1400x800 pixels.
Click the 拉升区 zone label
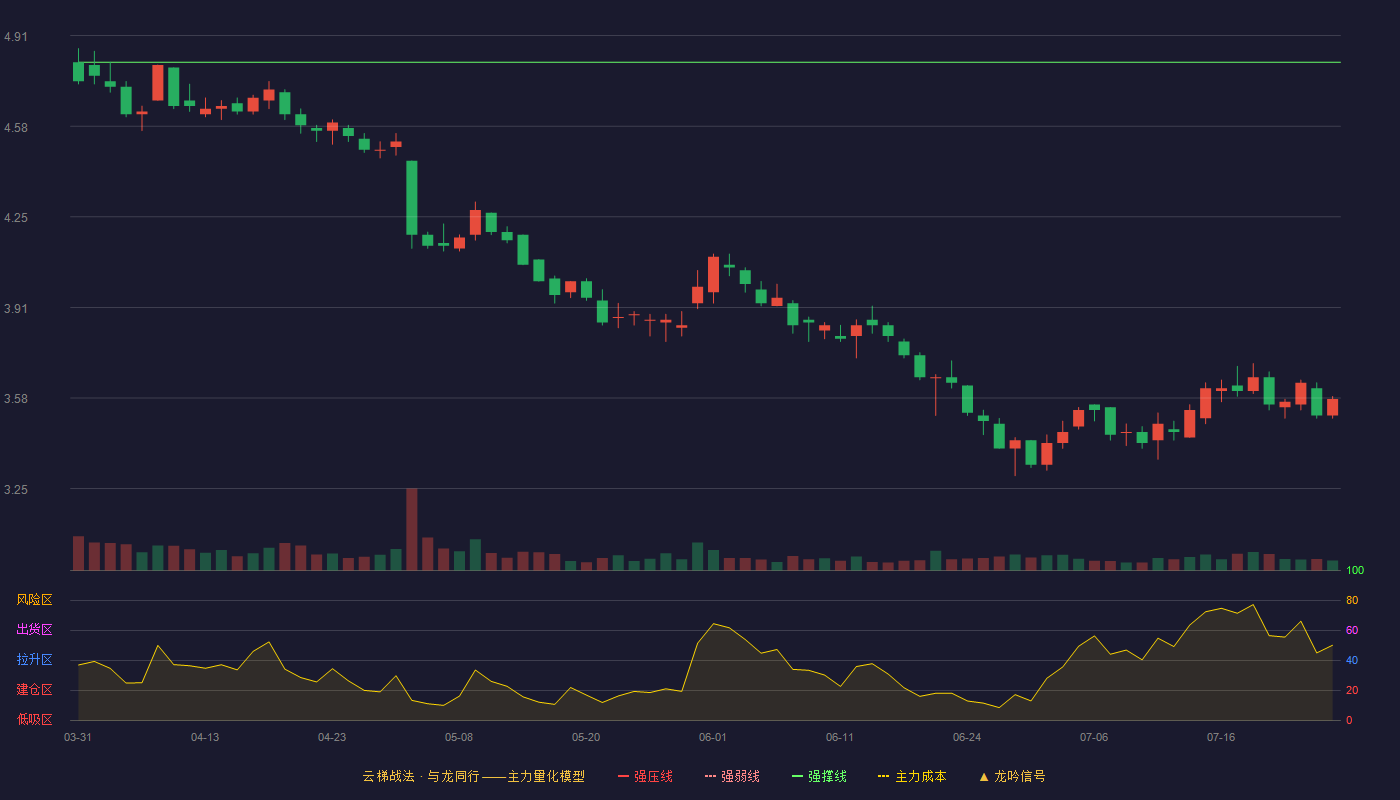[34, 660]
